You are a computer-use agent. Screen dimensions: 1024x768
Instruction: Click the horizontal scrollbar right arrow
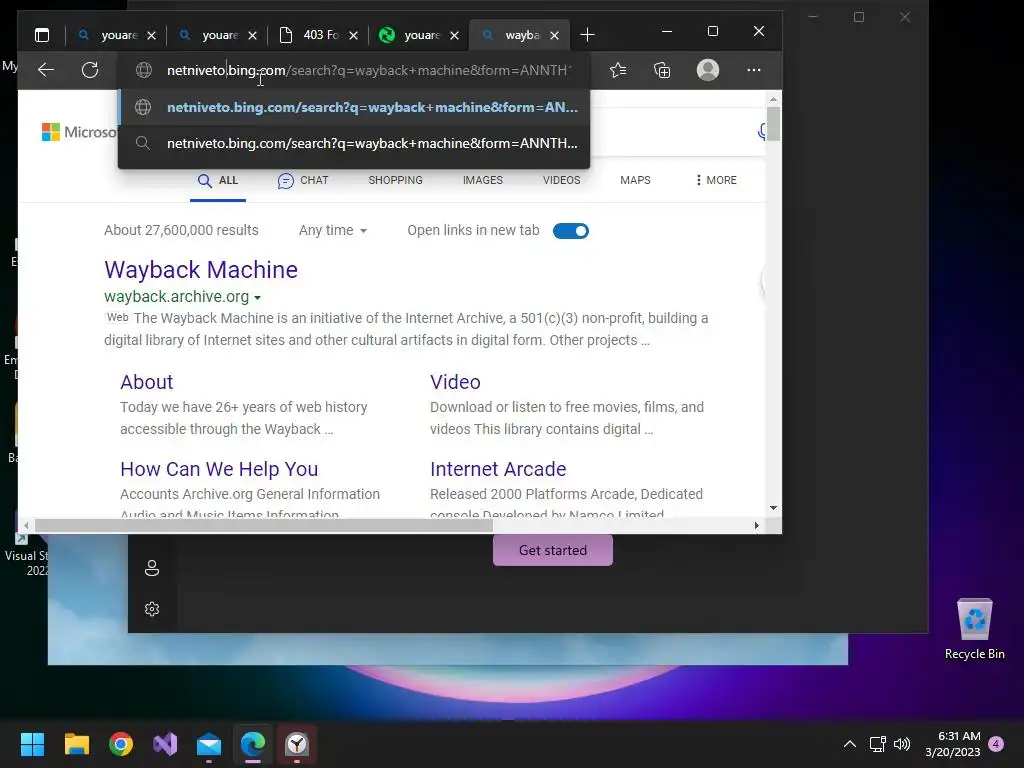pyautogui.click(x=757, y=525)
